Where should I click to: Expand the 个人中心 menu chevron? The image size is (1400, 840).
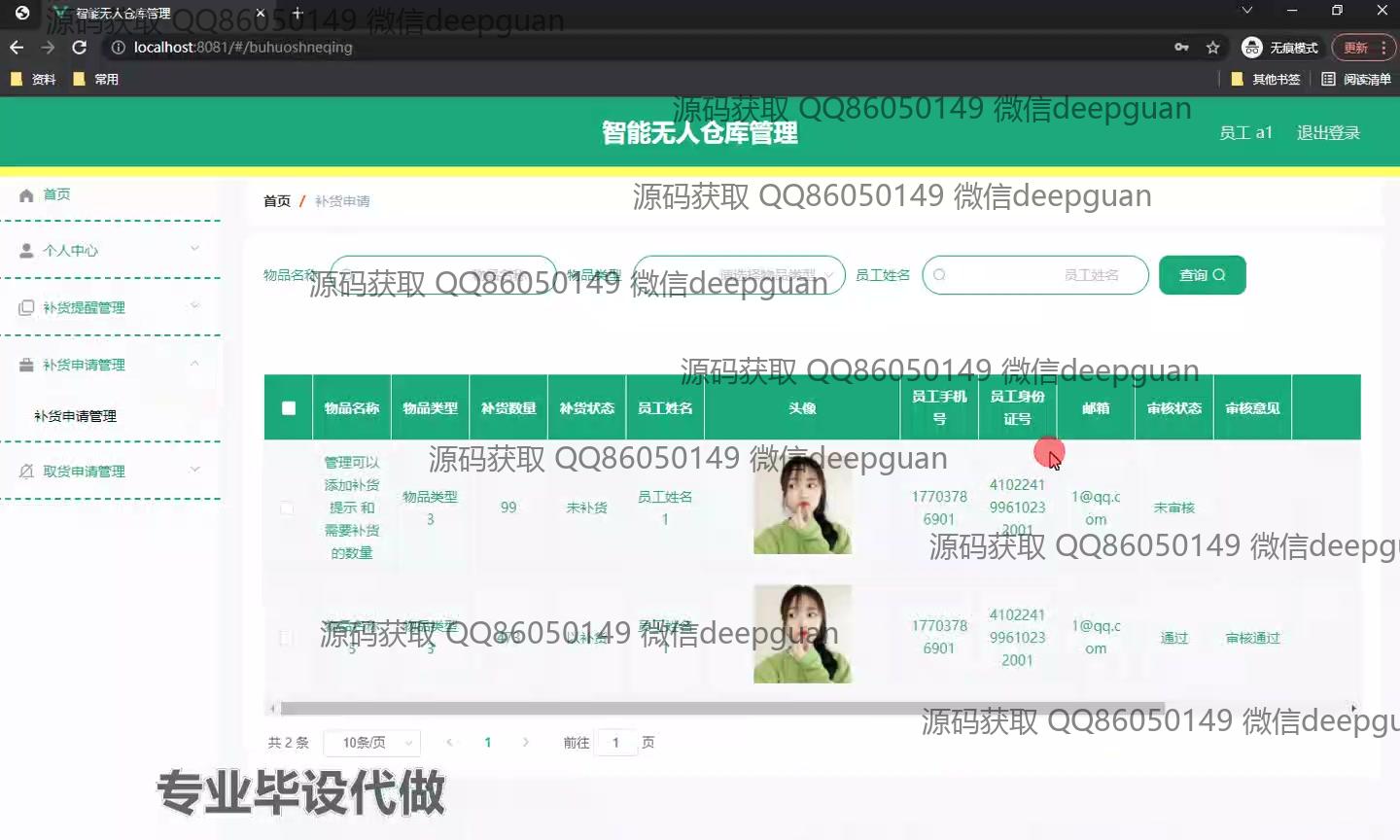click(194, 250)
